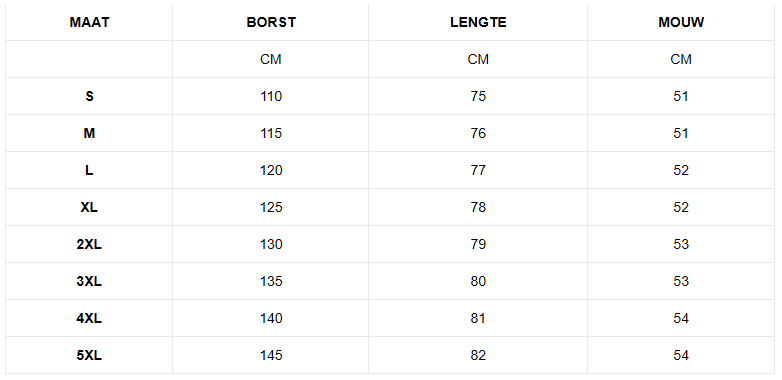The height and width of the screenshot is (380, 782).
Task: Select the size M row label
Action: [x=89, y=133]
